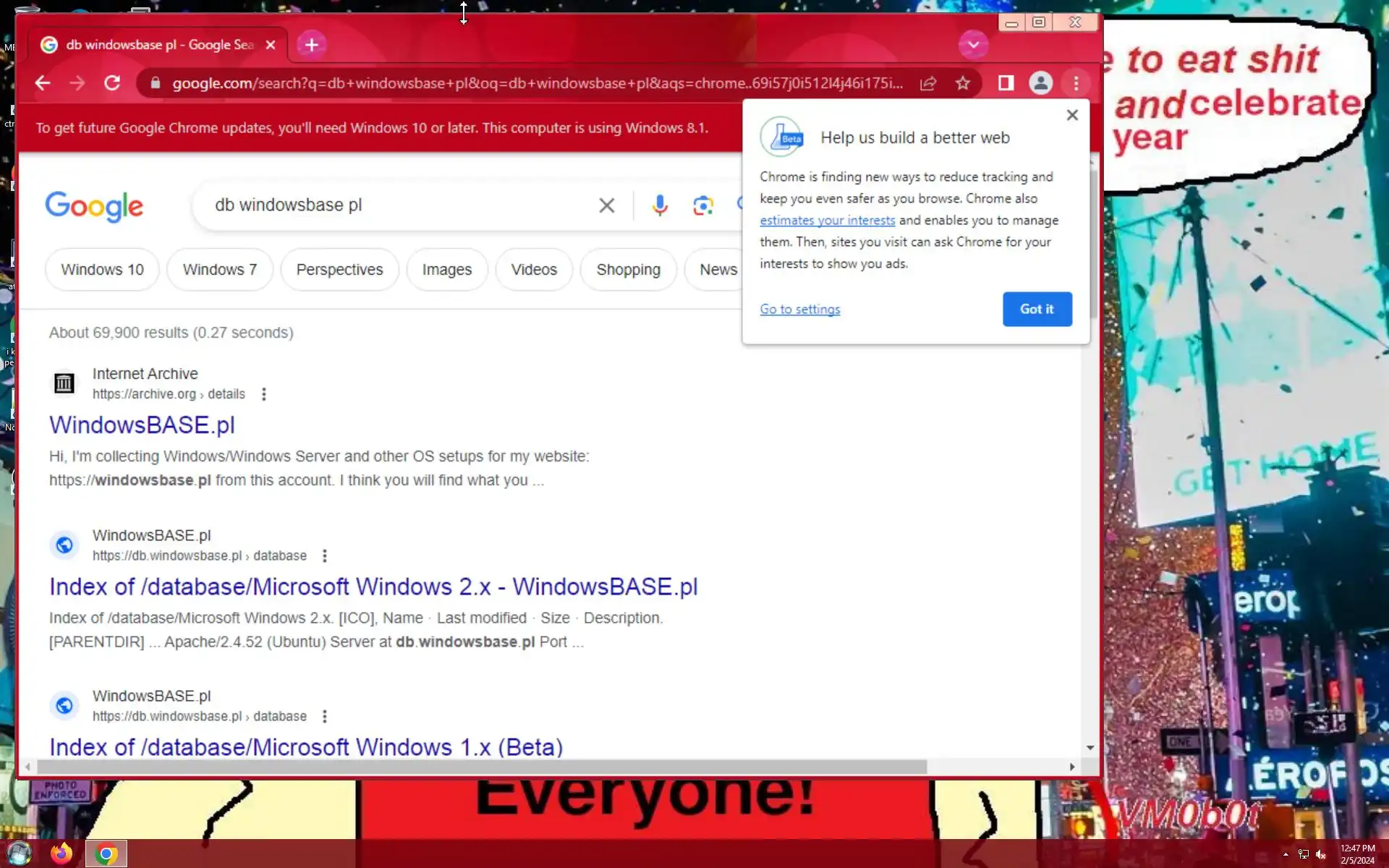Click the Got it button

[x=1037, y=309]
